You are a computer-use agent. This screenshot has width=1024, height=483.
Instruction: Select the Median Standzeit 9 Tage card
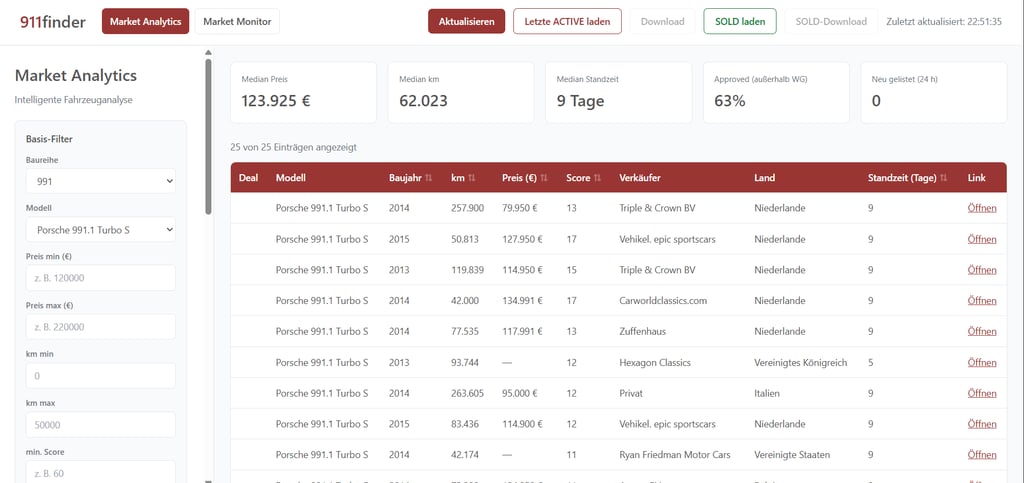point(618,93)
